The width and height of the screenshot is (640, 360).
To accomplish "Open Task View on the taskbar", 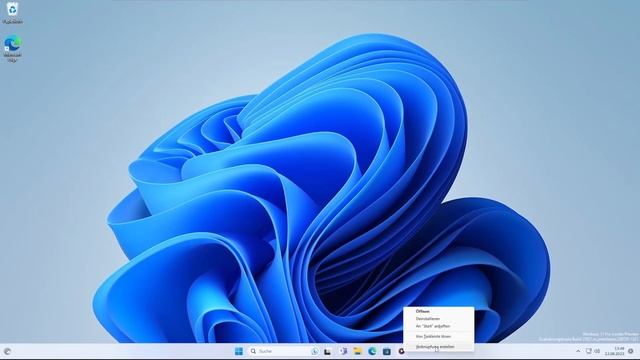I will coord(328,351).
